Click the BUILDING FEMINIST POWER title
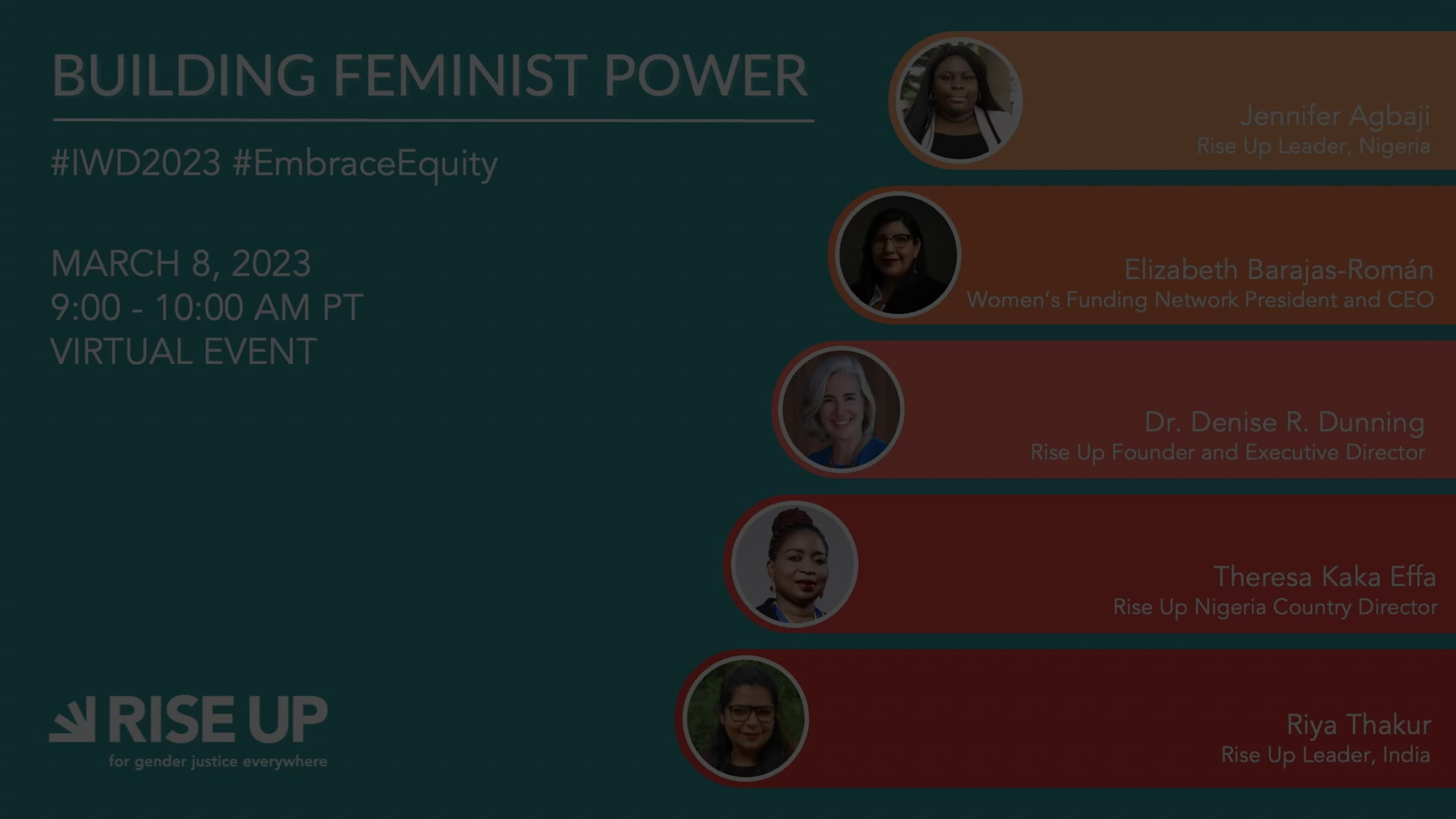 tap(430, 76)
